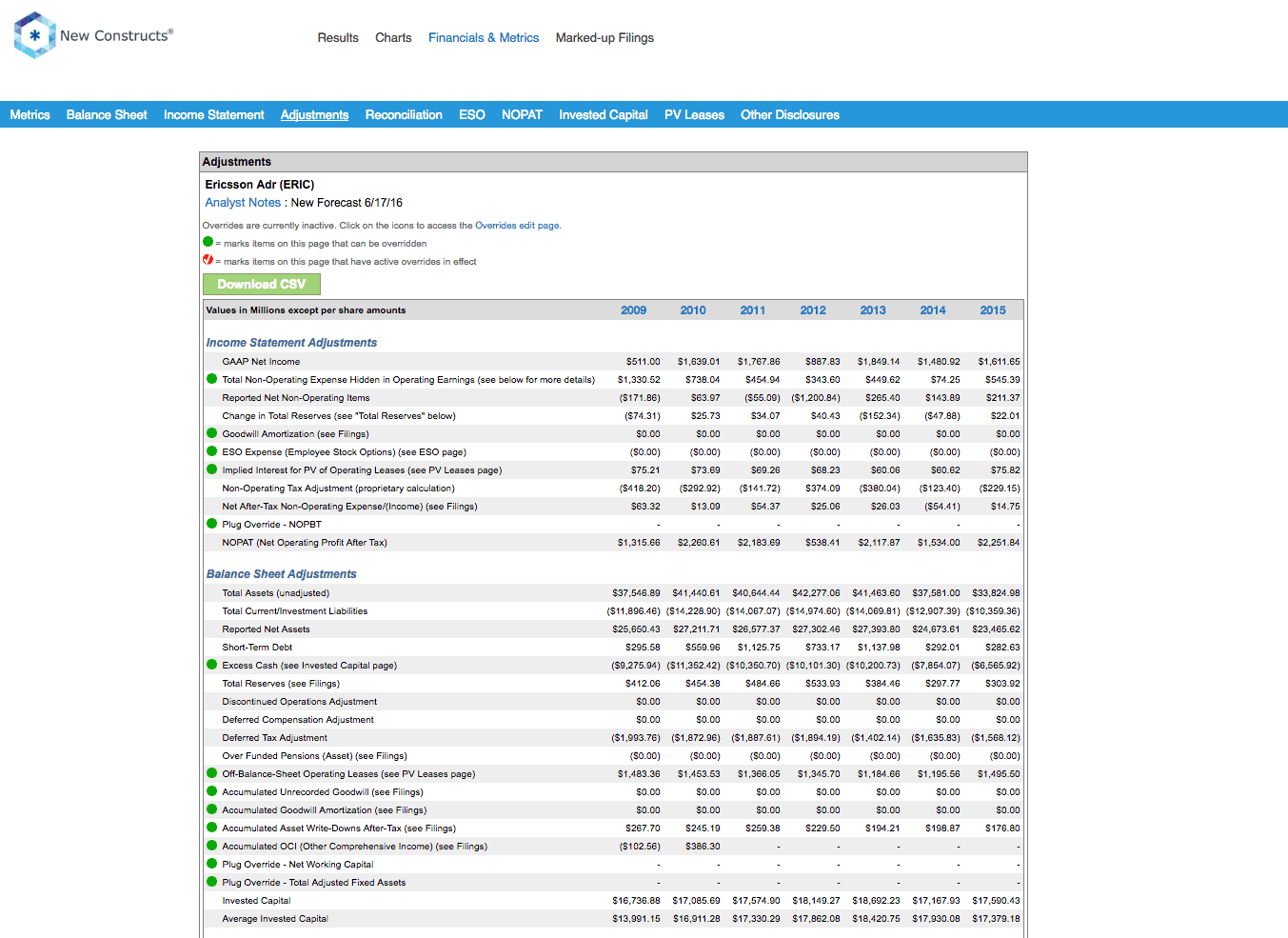Click override dot for Plug Override - Total Adjusted Fixed Assets
Screen dimensions: 1288x938
tap(212, 882)
